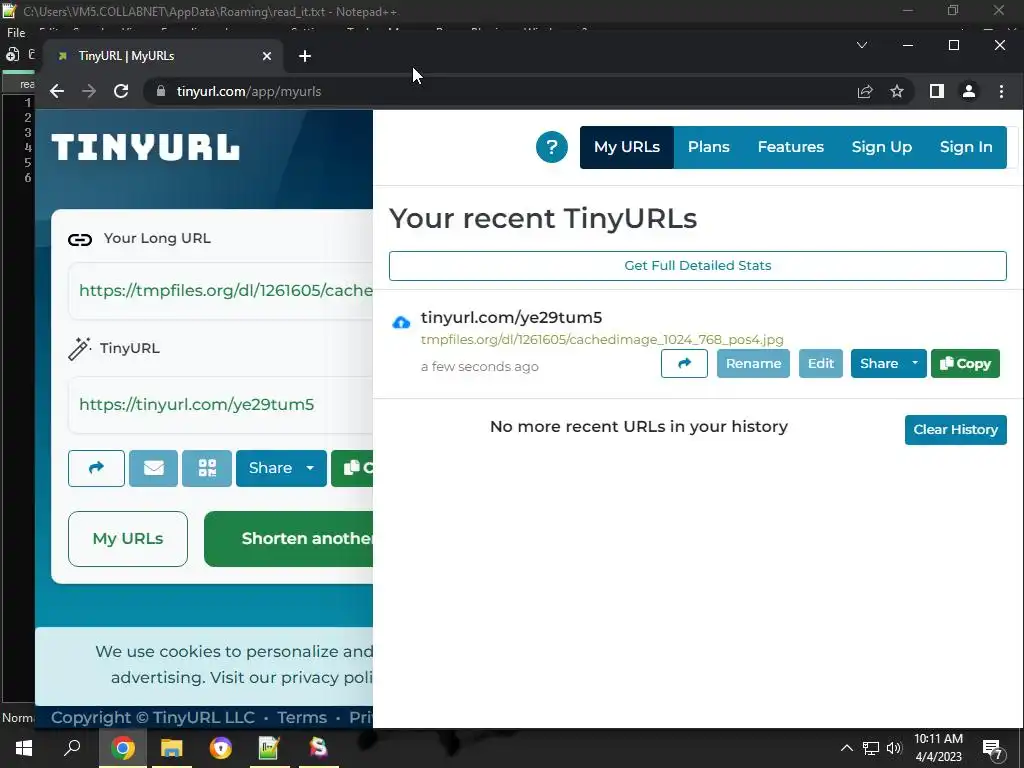Click Get Full Detailed Stats button
Image resolution: width=1024 pixels, height=768 pixels.
coord(697,266)
